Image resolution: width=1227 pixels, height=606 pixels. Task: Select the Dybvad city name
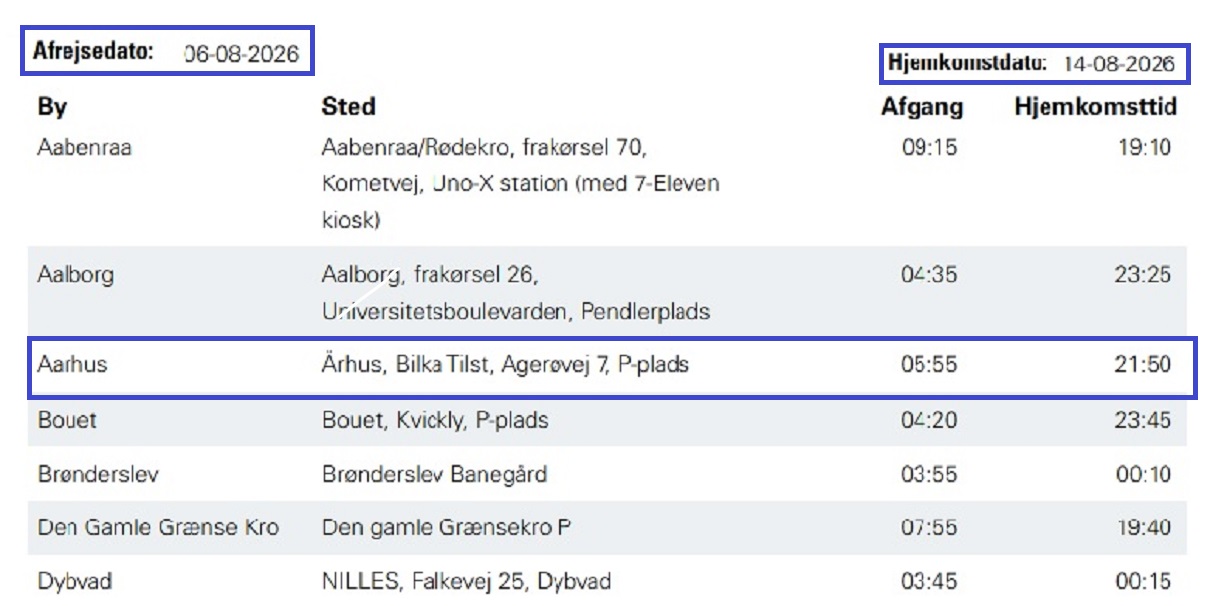coord(72,581)
